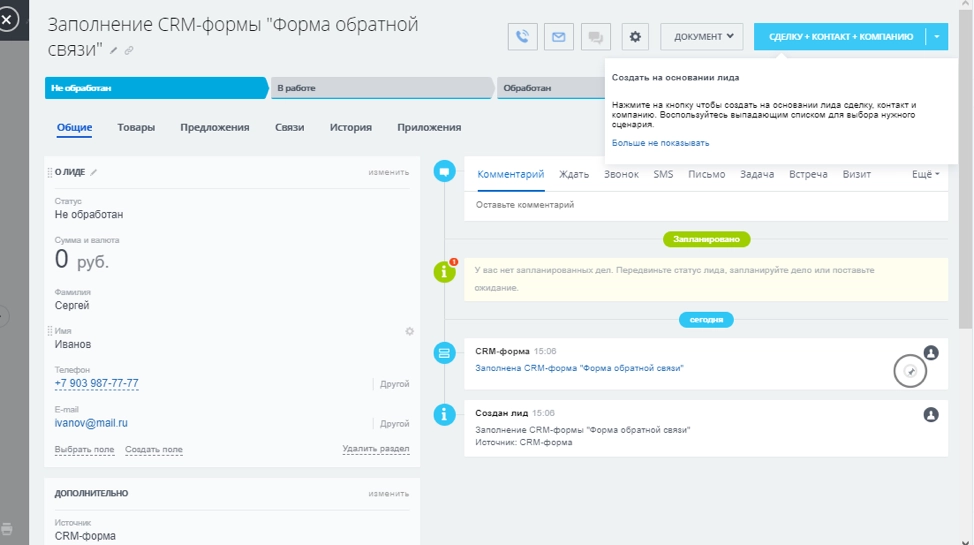Click Выбрать поле link
The image size is (974, 545).
click(84, 449)
